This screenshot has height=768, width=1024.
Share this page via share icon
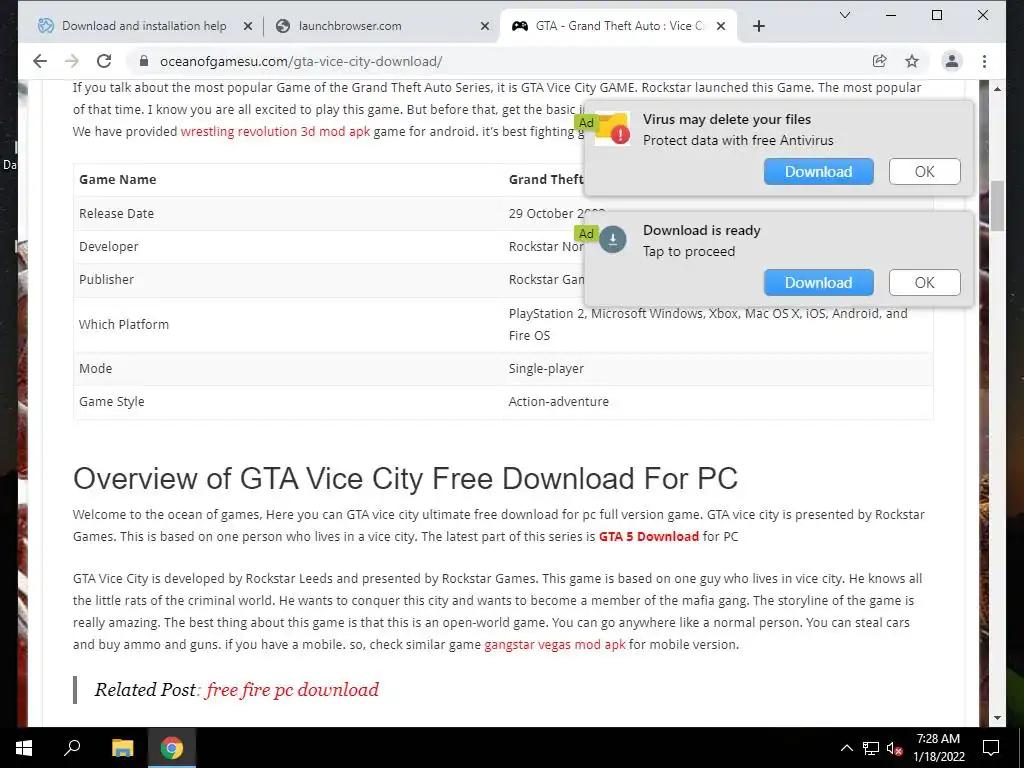tap(880, 61)
